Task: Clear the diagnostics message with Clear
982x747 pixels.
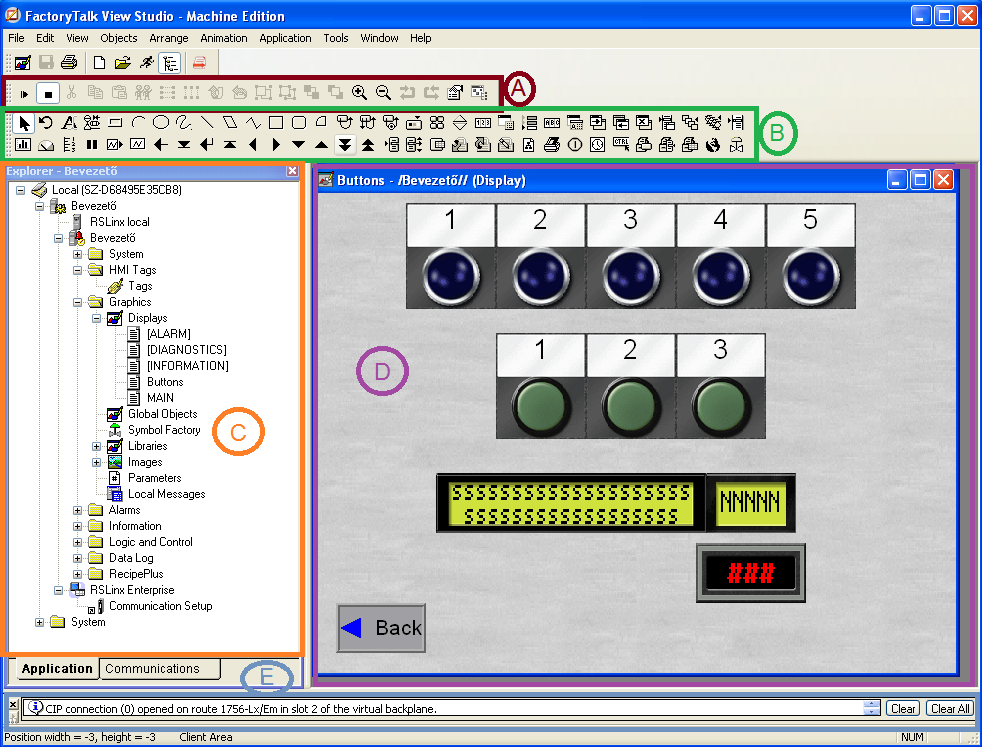Action: [x=902, y=708]
